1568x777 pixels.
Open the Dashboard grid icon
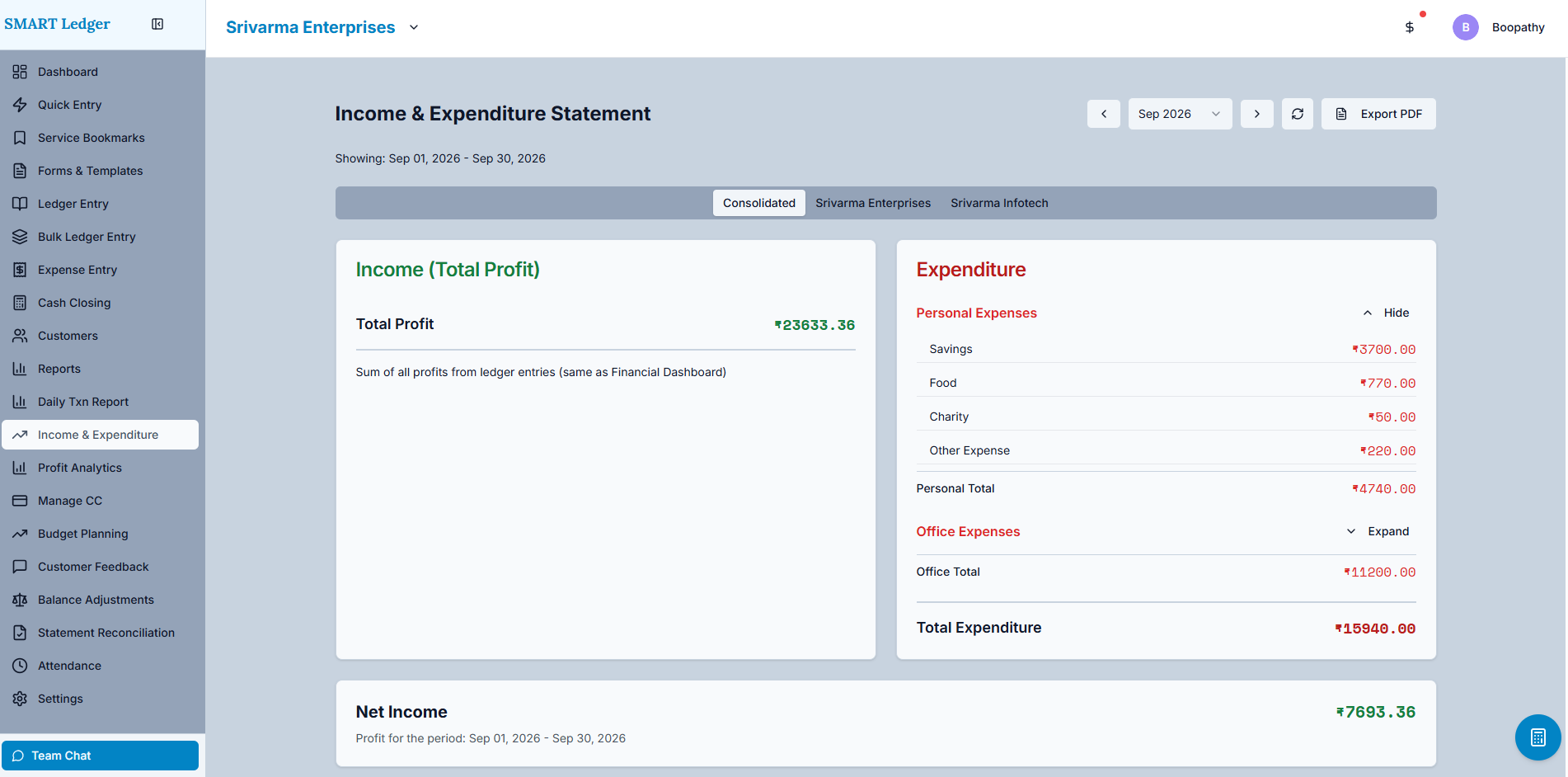tap(20, 72)
